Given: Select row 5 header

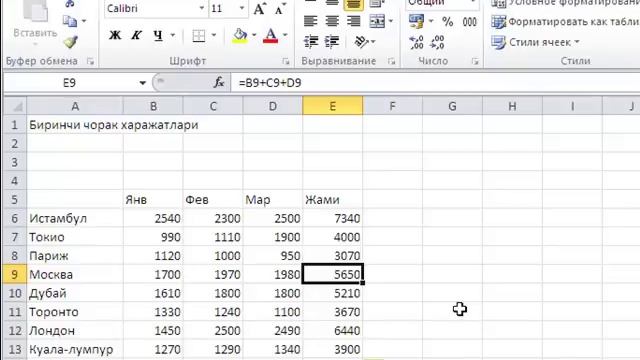Looking at the screenshot, I should click(x=15, y=200).
